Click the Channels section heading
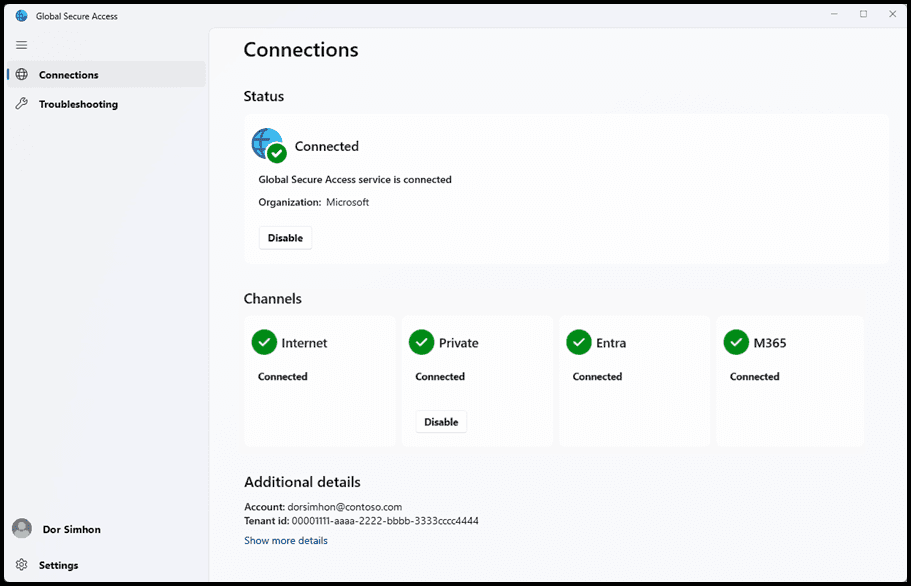The width and height of the screenshot is (911, 586). pos(272,299)
